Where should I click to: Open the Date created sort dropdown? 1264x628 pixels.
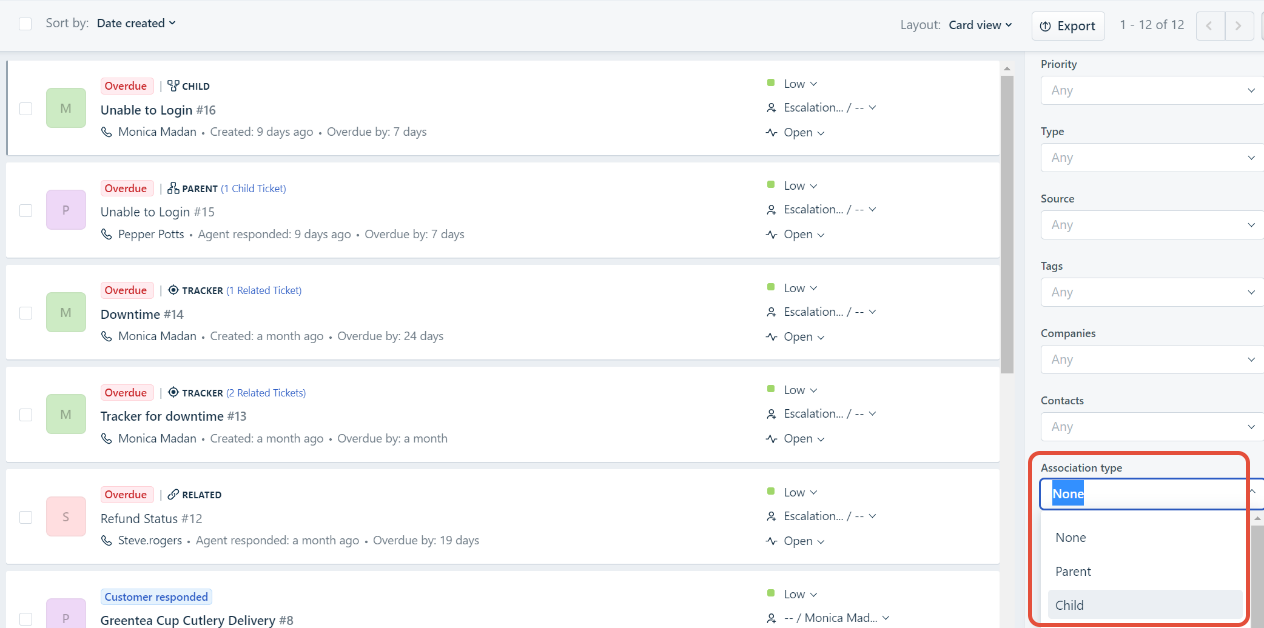click(x=136, y=23)
